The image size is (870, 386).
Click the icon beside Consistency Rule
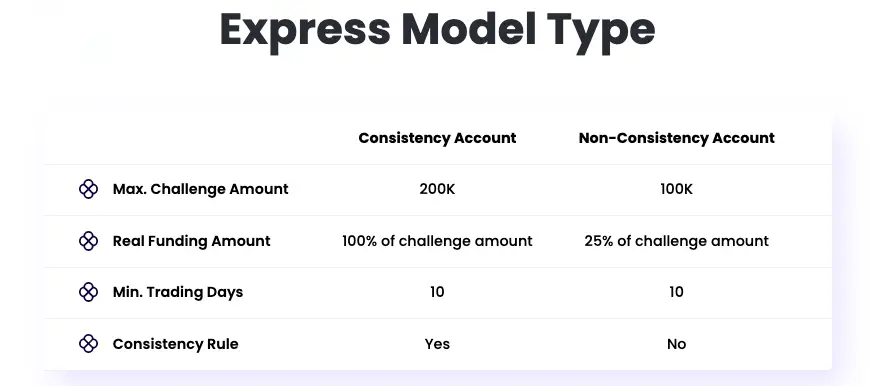88,344
